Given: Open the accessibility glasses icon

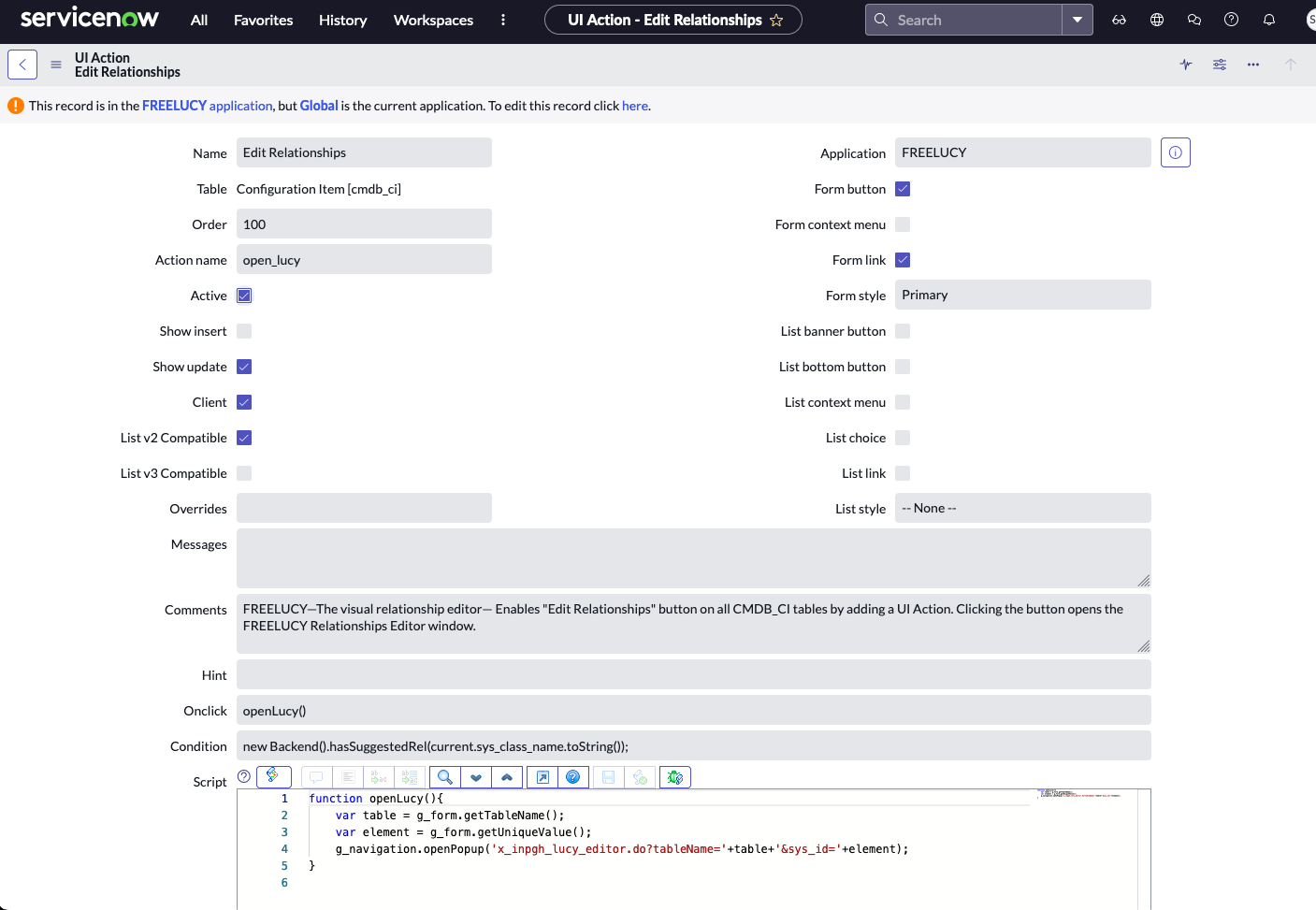Looking at the screenshot, I should pyautogui.click(x=1119, y=20).
